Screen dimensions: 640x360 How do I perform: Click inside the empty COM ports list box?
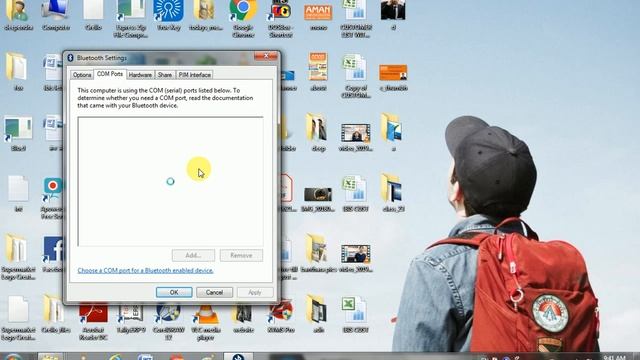[170, 182]
